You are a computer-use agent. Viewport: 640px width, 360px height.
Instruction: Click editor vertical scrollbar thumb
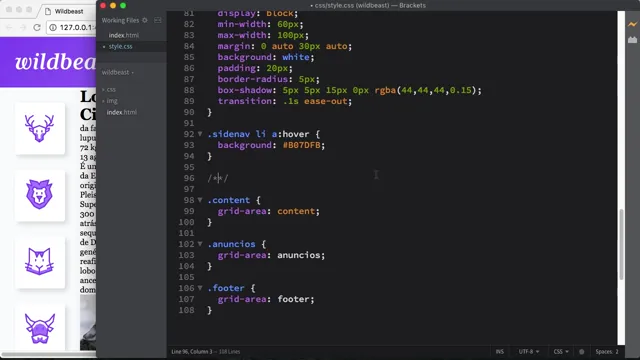tap(621, 244)
